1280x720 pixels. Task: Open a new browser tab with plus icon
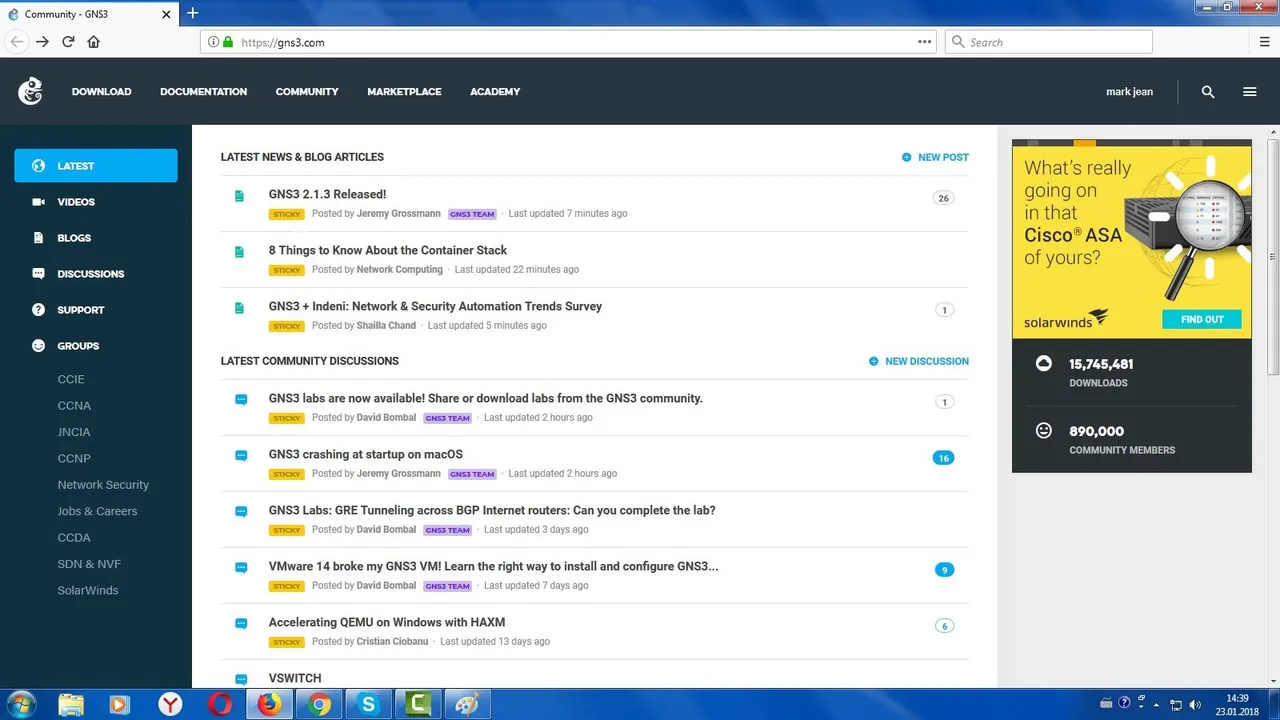tap(193, 13)
